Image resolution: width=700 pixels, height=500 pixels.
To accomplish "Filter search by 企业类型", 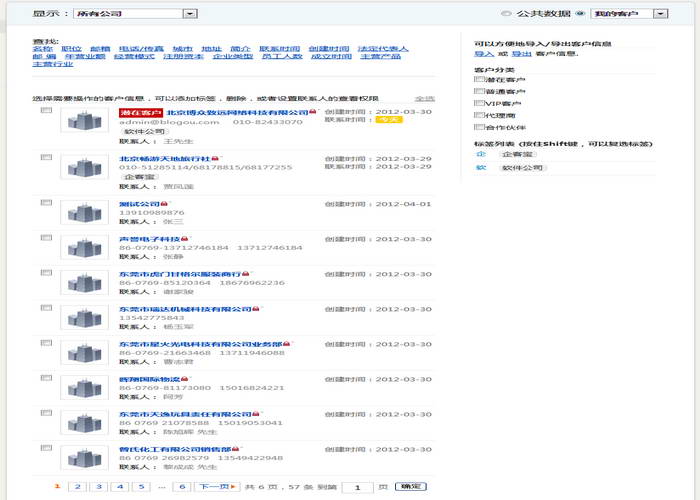I will click(x=233, y=56).
